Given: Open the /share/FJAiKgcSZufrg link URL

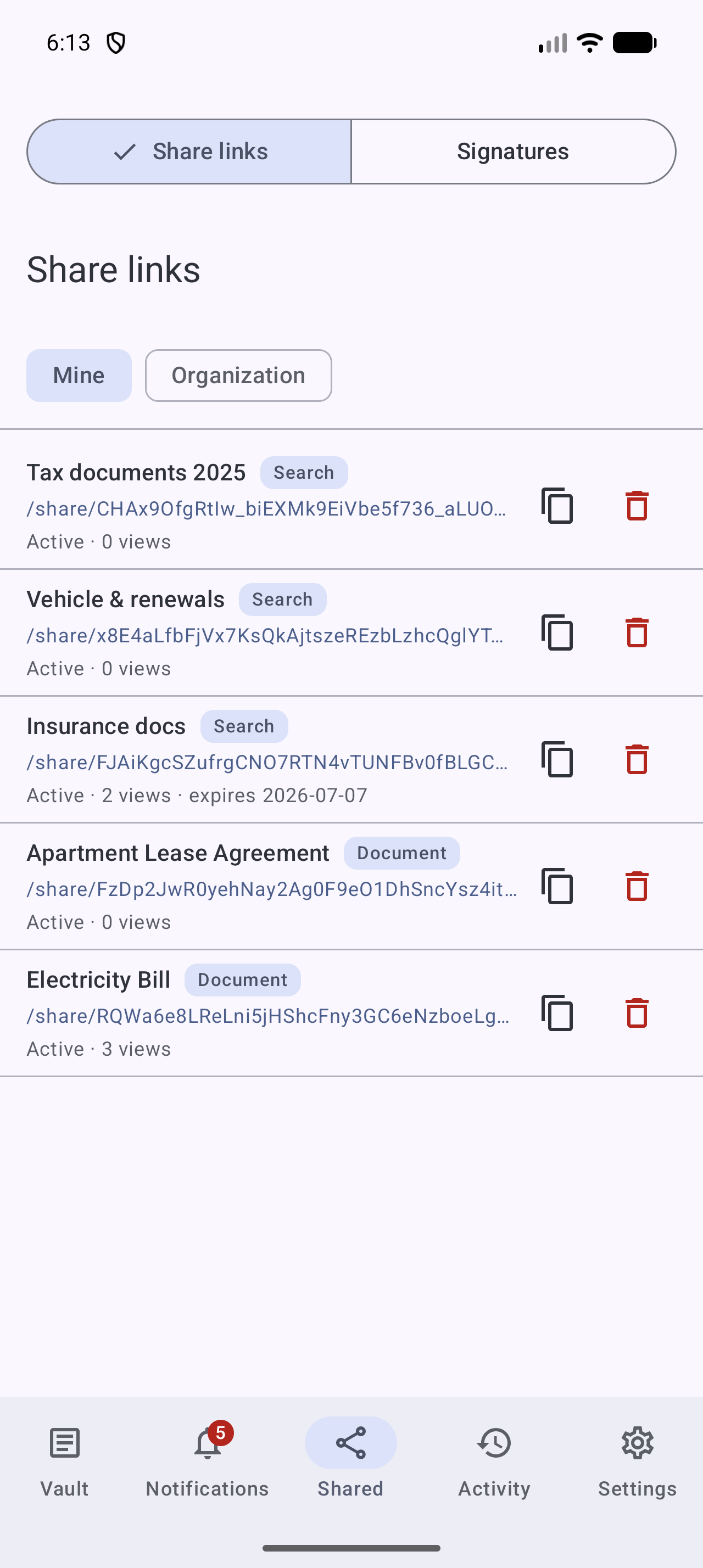Looking at the screenshot, I should (267, 762).
